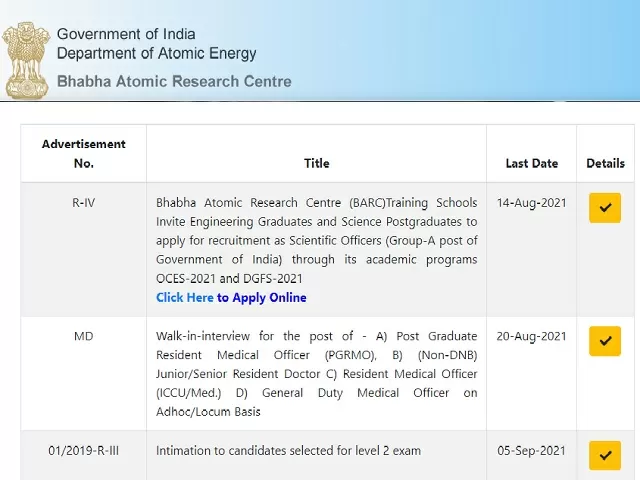Screen dimensions: 640x480
Task: Click the 05-Sep-2021 last date
Action: click(x=531, y=451)
